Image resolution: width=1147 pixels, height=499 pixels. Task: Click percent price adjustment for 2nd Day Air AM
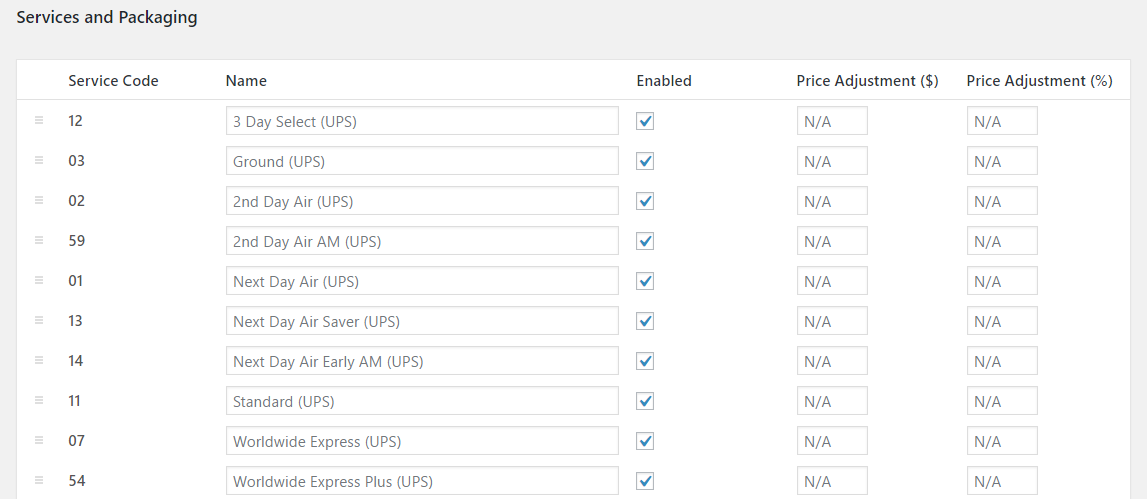pos(1002,241)
